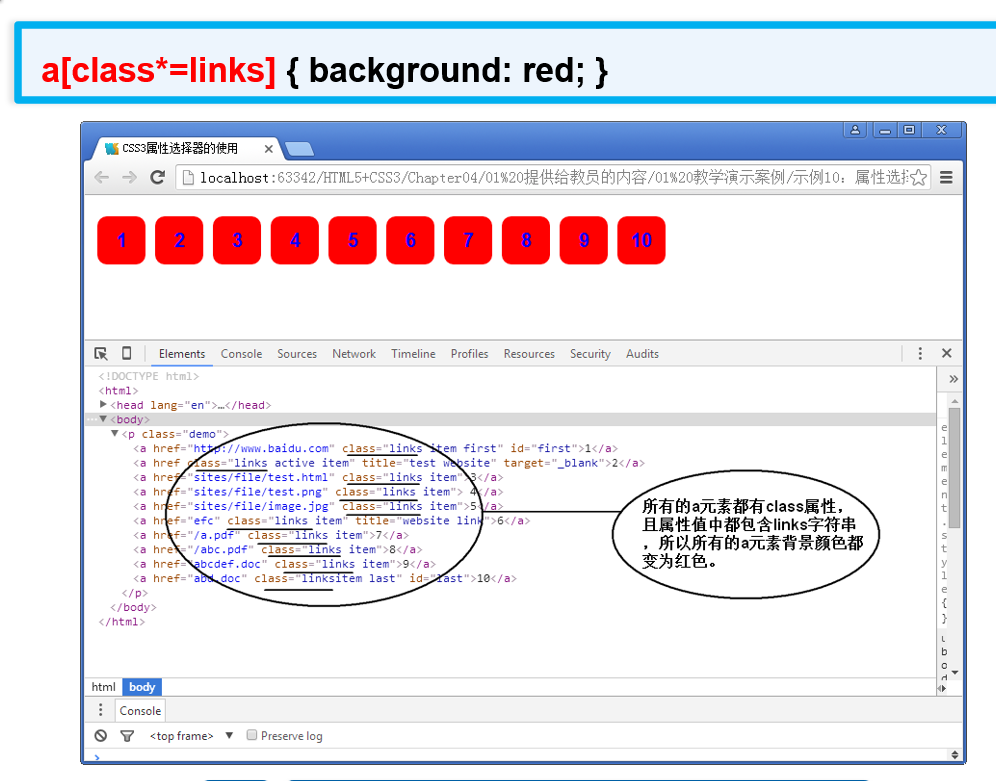Select the closing </html> tag row

(x=122, y=622)
